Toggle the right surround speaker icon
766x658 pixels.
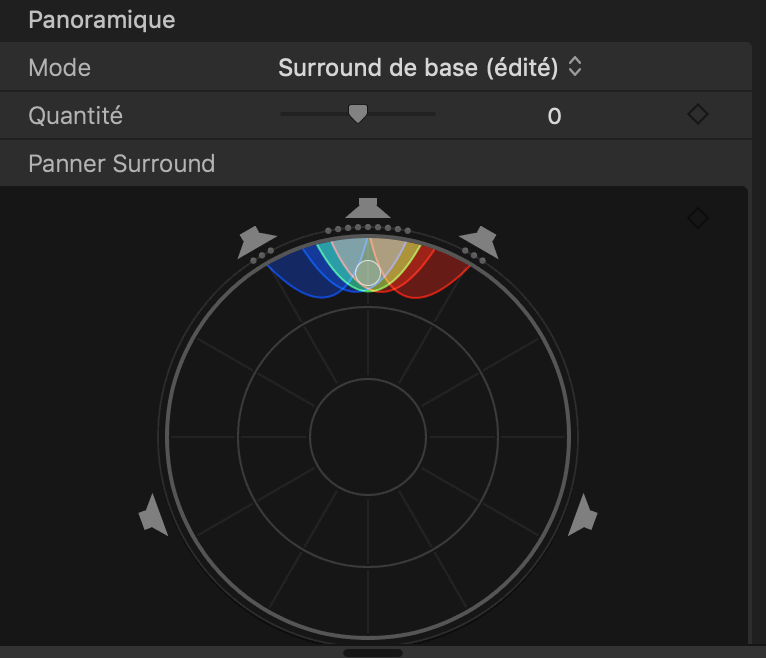tap(582, 515)
